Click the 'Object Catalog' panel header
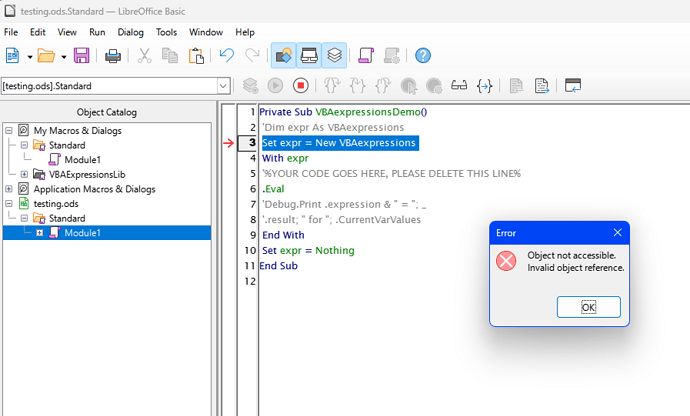Screen dimensions: 690x416 click(106, 112)
